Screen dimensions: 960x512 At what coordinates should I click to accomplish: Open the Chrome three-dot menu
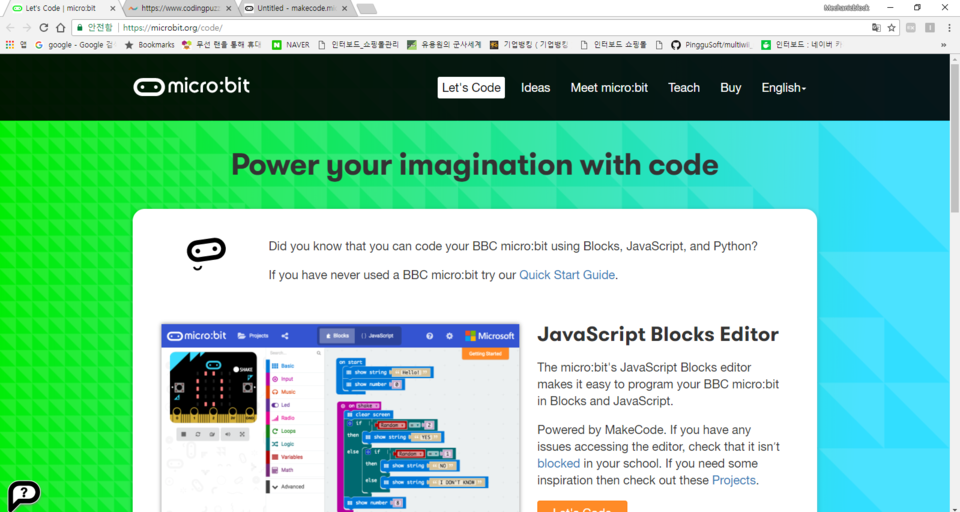pos(948,28)
